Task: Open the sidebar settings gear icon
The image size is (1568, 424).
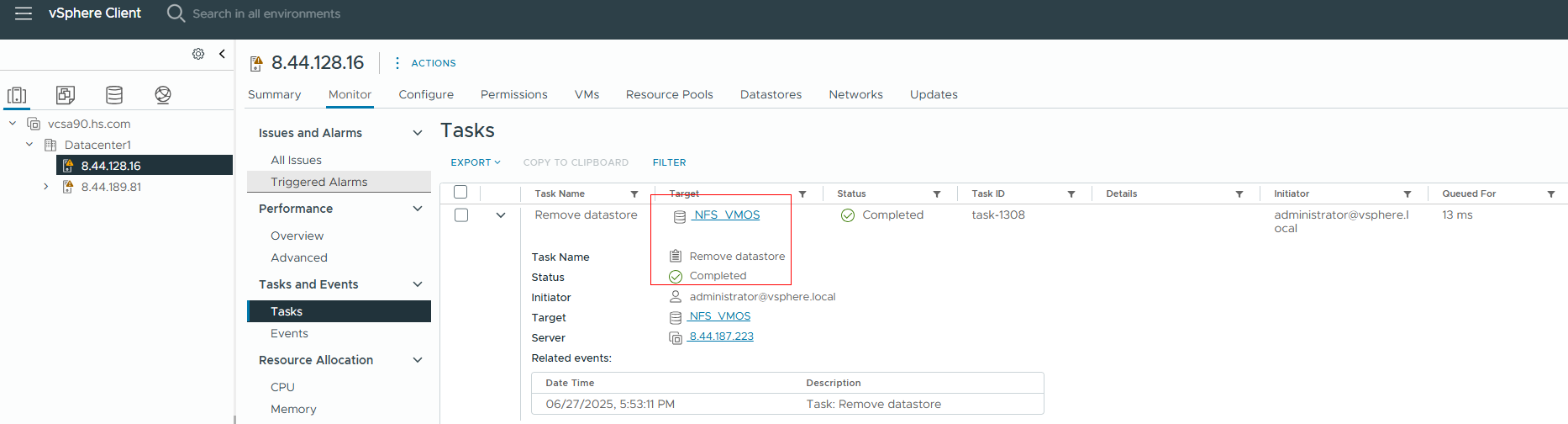Action: pyautogui.click(x=198, y=54)
